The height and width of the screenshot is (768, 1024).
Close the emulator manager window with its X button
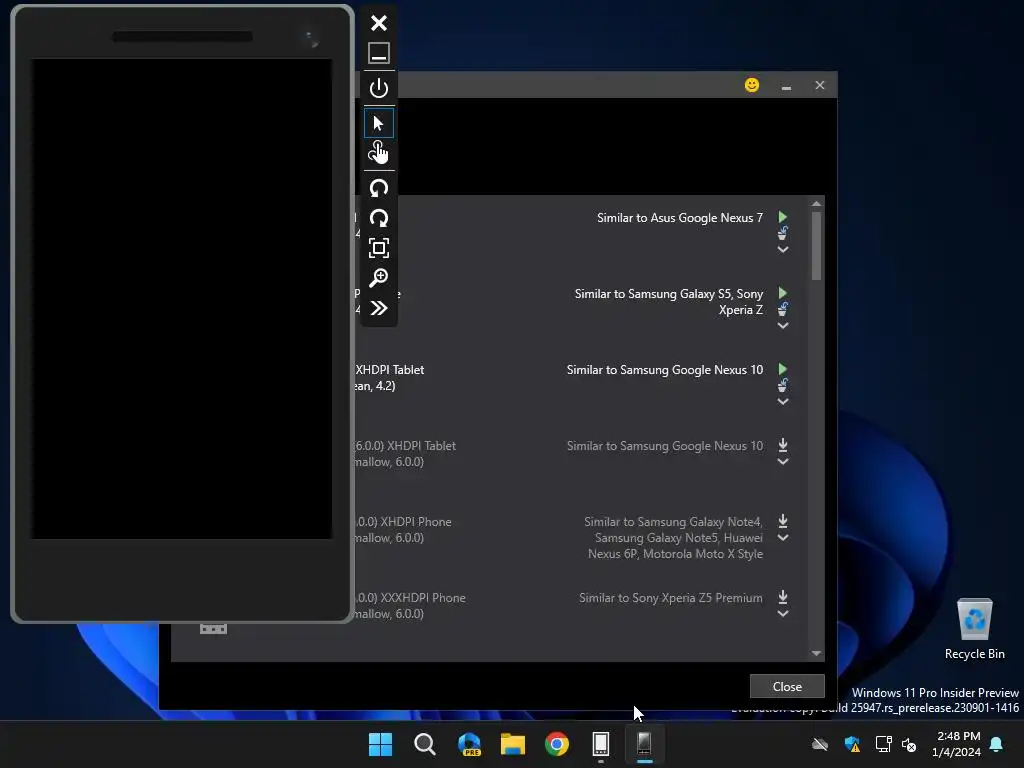pos(820,85)
